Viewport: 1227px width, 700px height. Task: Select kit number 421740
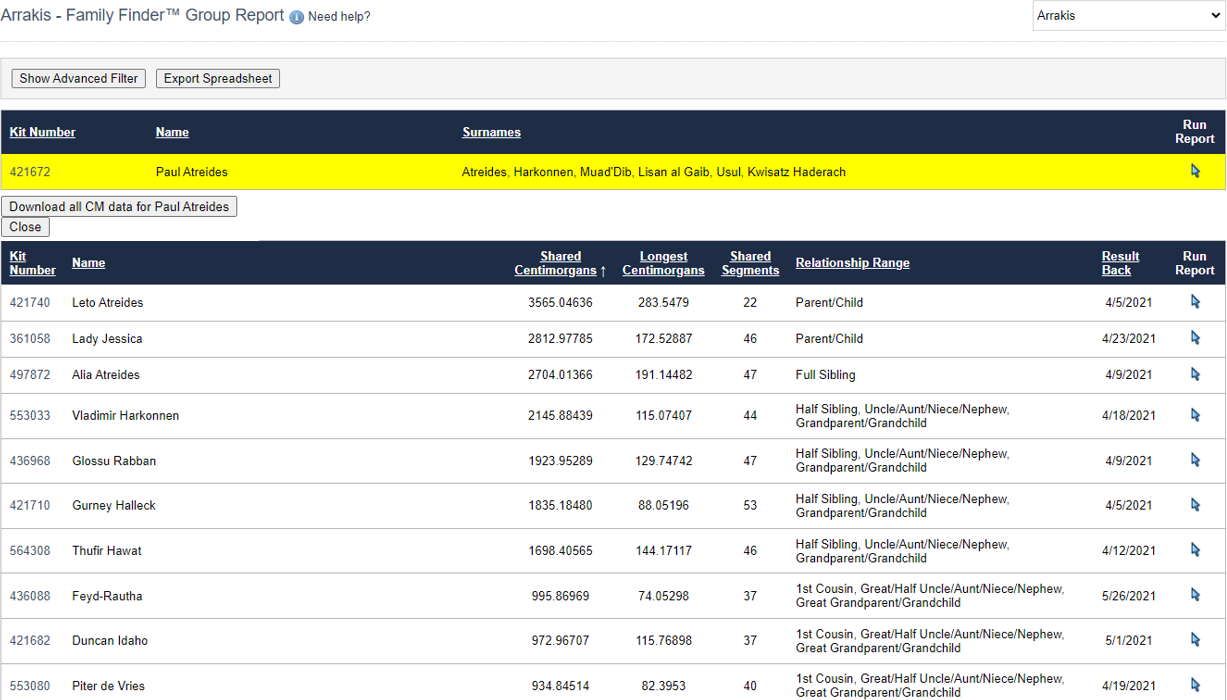30,303
